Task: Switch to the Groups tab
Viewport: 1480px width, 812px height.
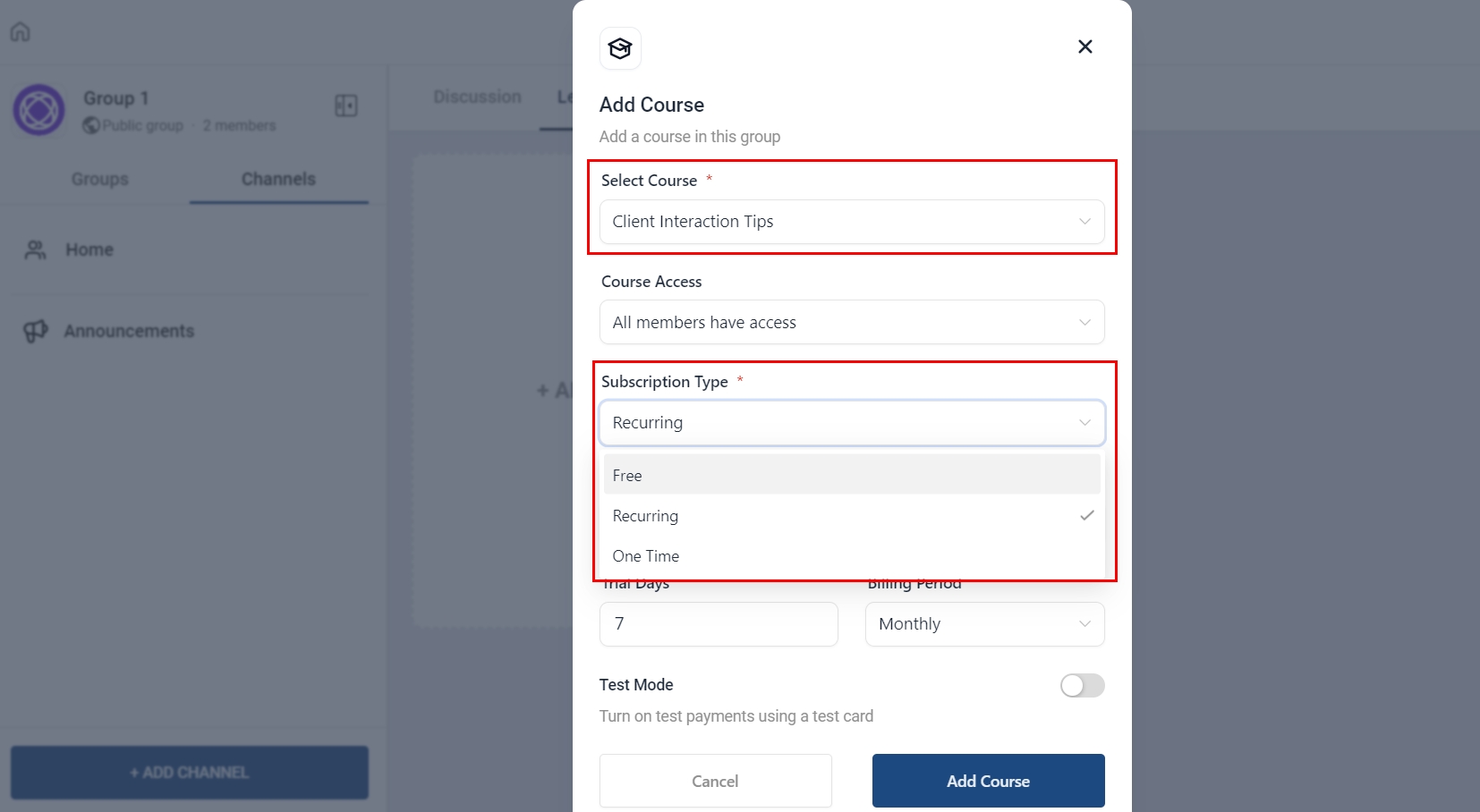Action: [100, 179]
